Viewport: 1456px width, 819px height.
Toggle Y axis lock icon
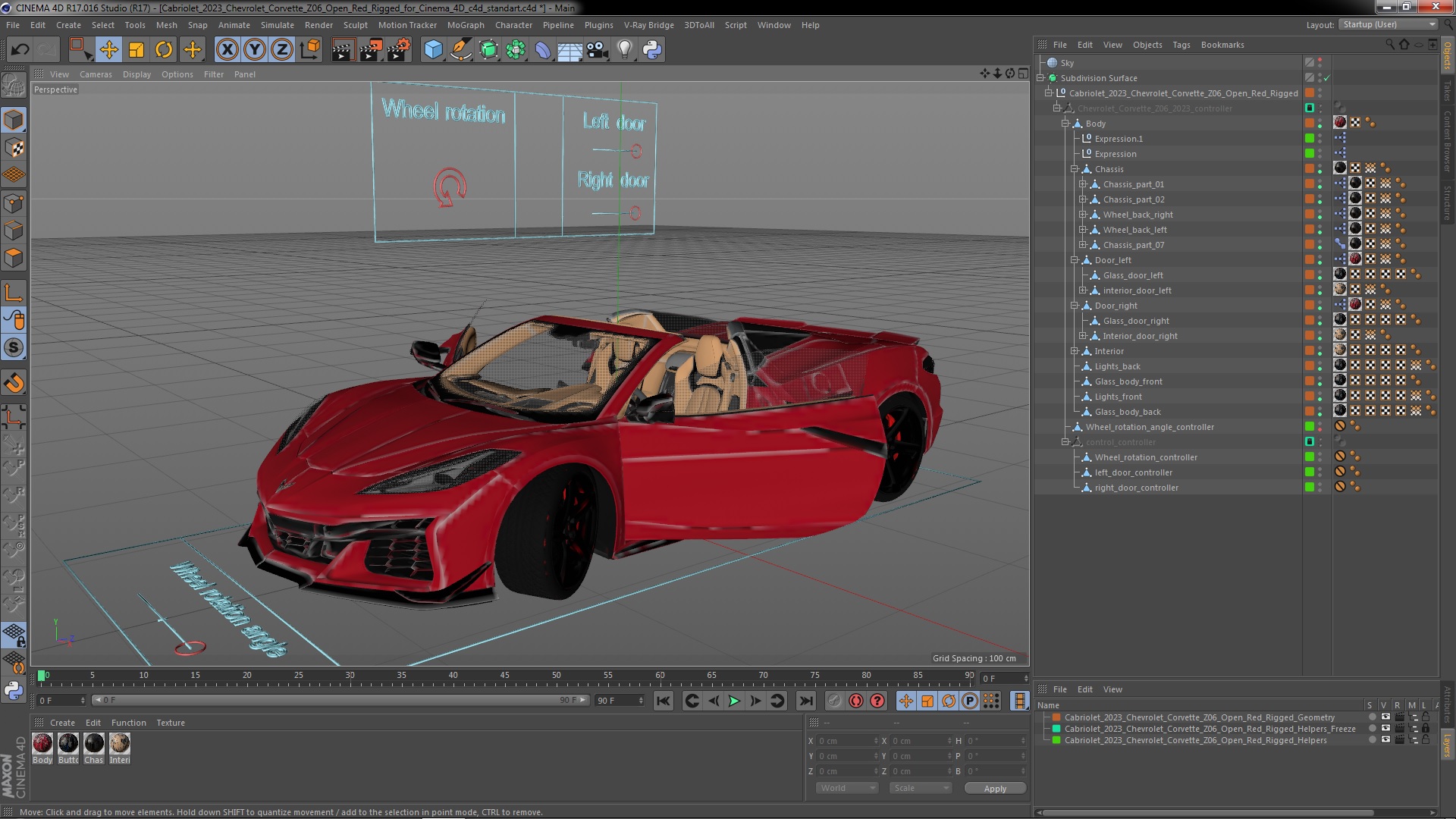tap(255, 50)
